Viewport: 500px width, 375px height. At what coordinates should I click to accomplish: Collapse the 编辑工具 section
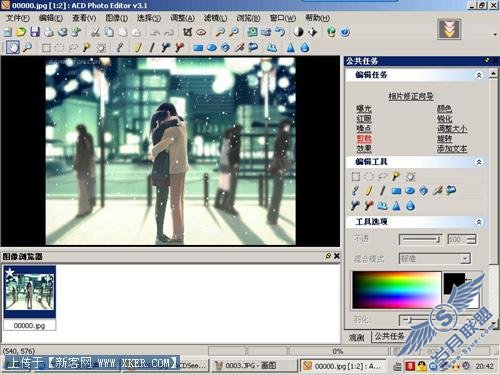tap(479, 162)
